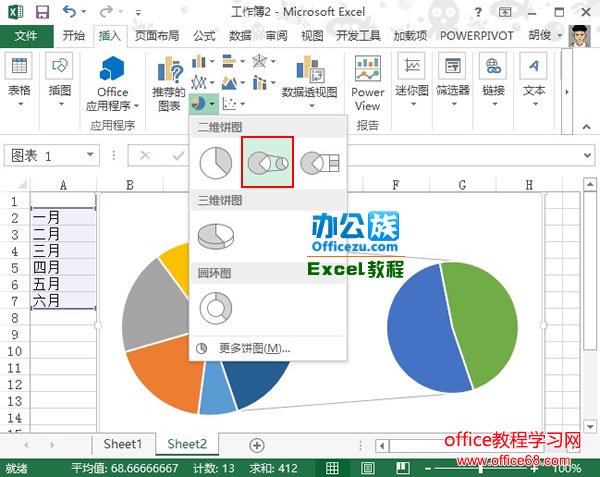Image resolution: width=600 pixels, height=477 pixels.
Task: Open the File (文件) tab
Action: [26, 36]
